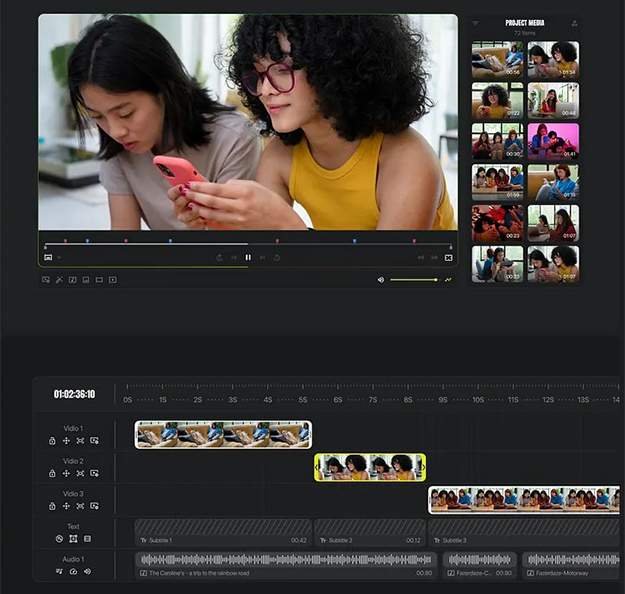Image resolution: width=625 pixels, height=594 pixels.
Task: Click the text frame icon on Text track
Action: pos(73,539)
